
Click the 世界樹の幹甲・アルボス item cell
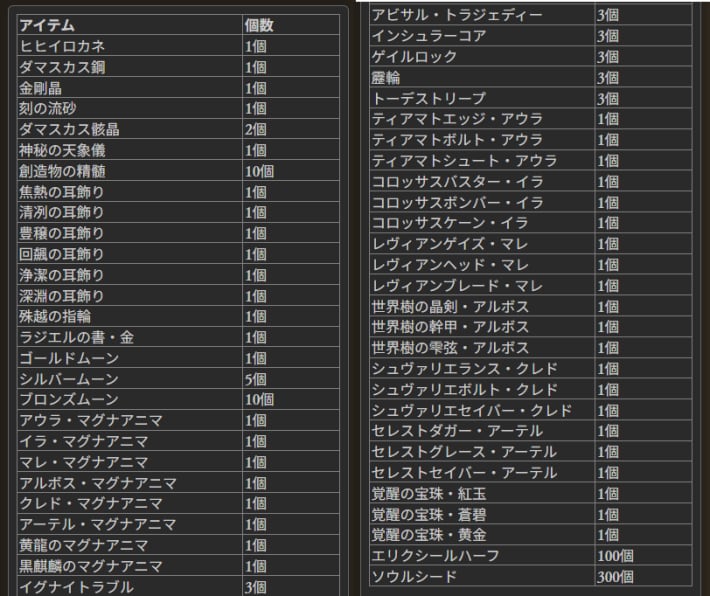click(x=482, y=327)
